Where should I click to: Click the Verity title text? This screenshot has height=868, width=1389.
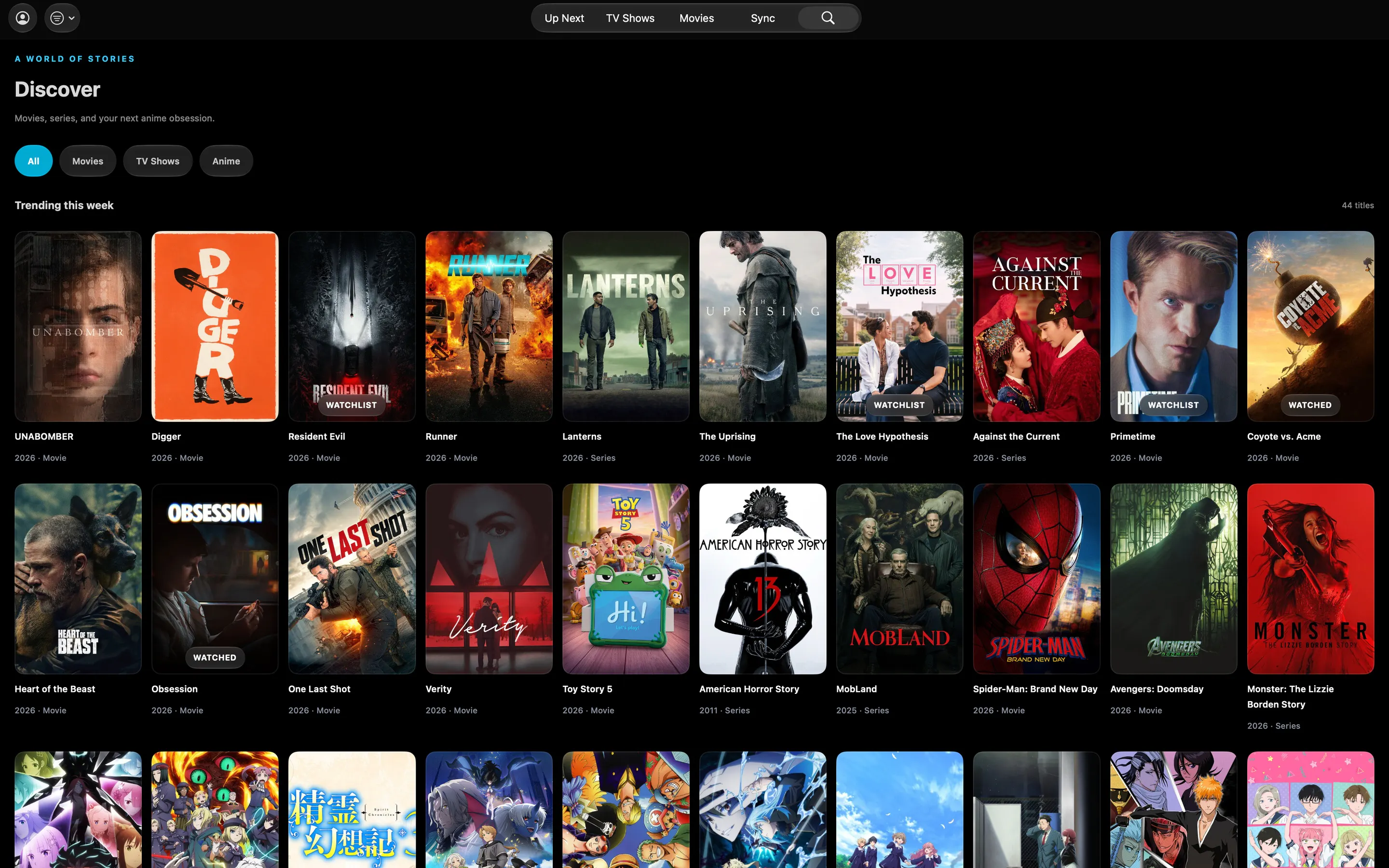pyautogui.click(x=438, y=689)
